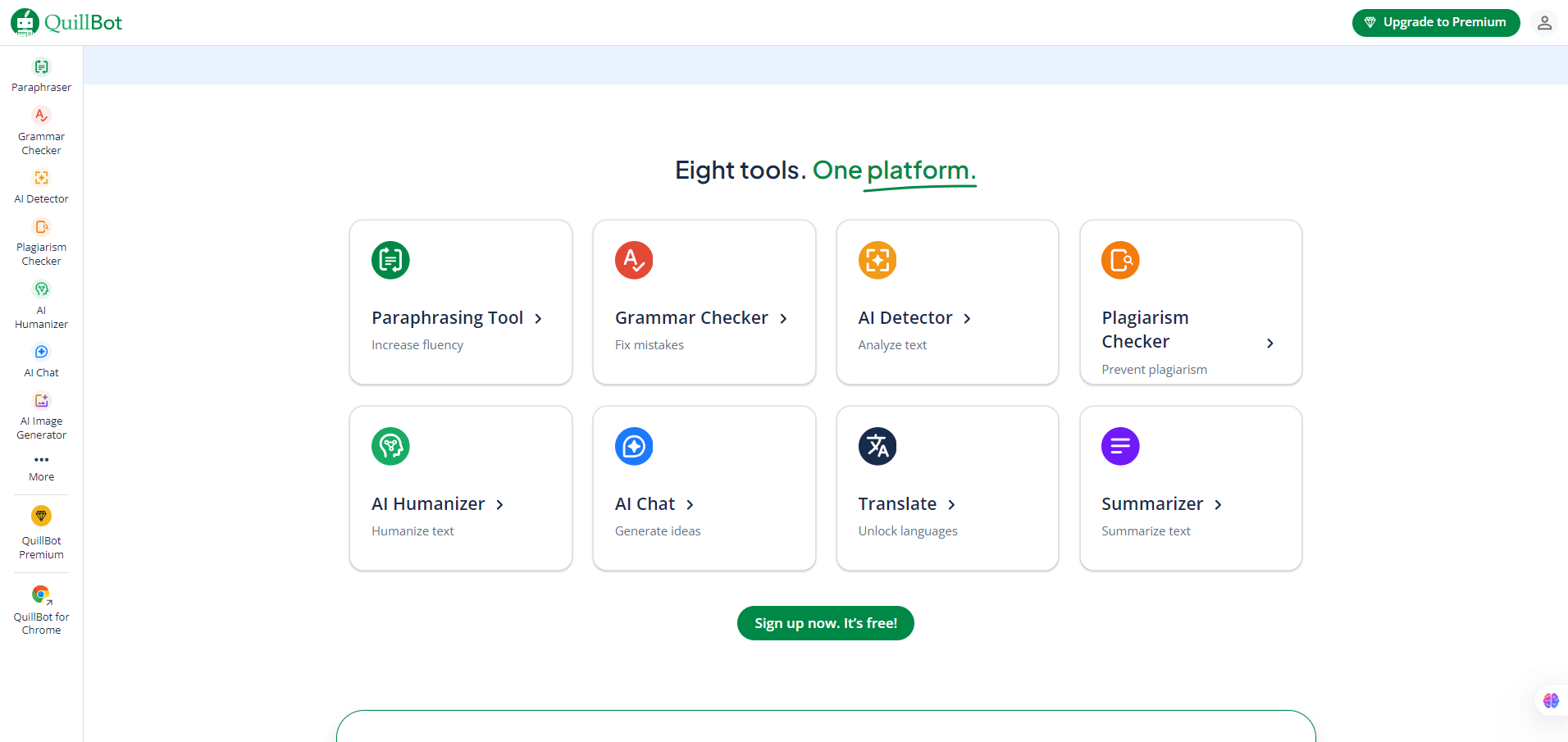Click 'Unlock languages' card description

pos(908,531)
